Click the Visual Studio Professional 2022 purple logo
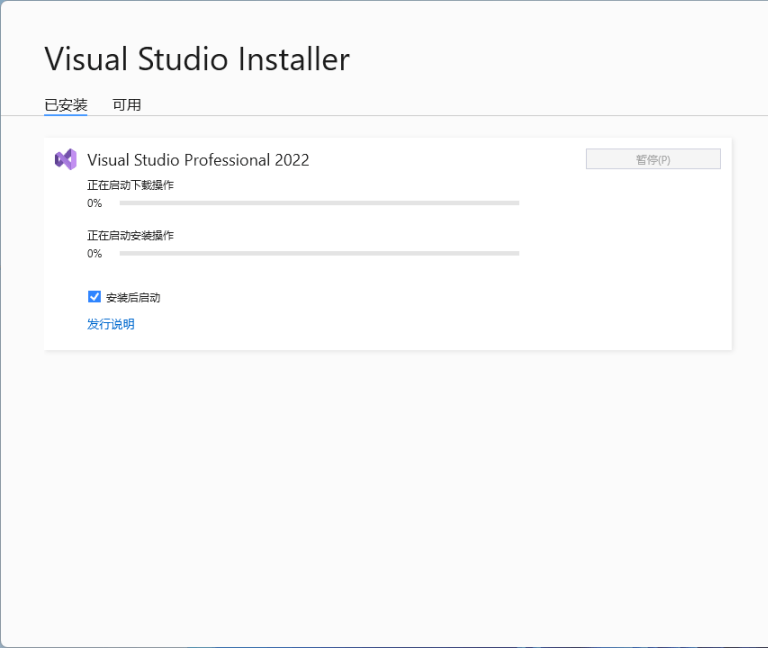The image size is (768, 648). [x=66, y=159]
